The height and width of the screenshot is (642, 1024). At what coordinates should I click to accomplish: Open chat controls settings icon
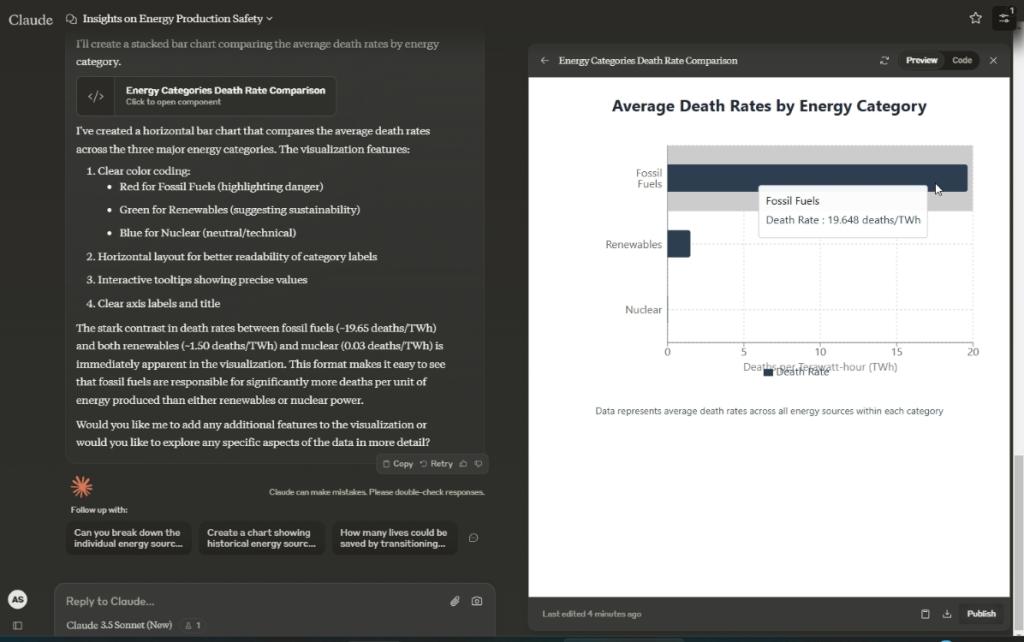(1004, 18)
